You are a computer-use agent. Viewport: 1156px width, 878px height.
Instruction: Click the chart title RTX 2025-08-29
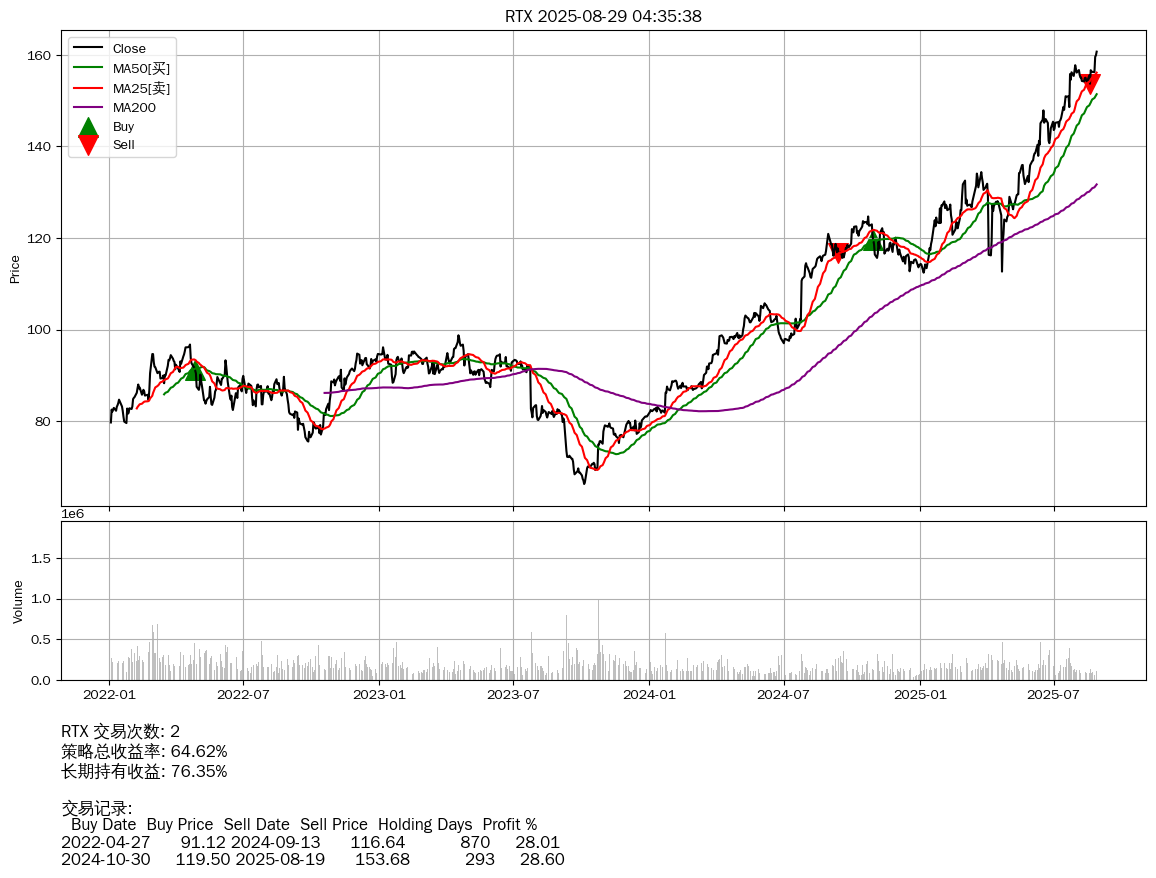603,16
